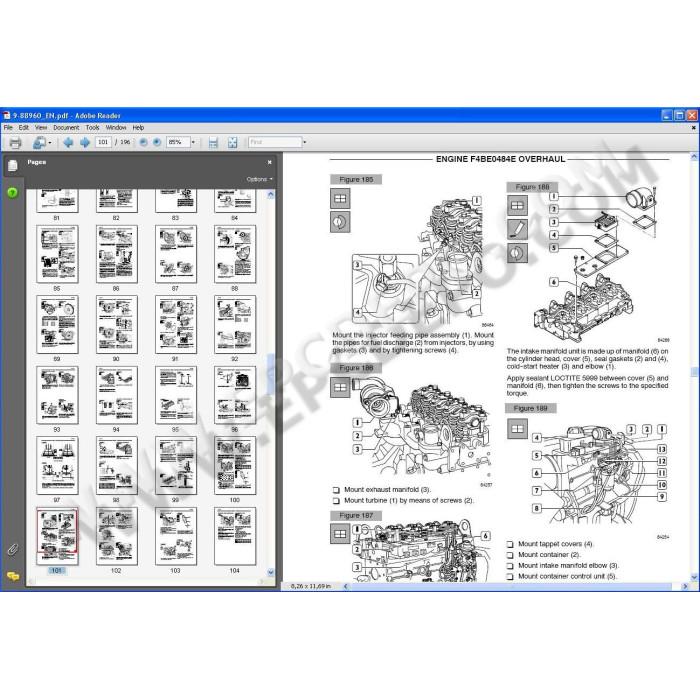Open the Tools menu
700x700 pixels.
(x=92, y=128)
